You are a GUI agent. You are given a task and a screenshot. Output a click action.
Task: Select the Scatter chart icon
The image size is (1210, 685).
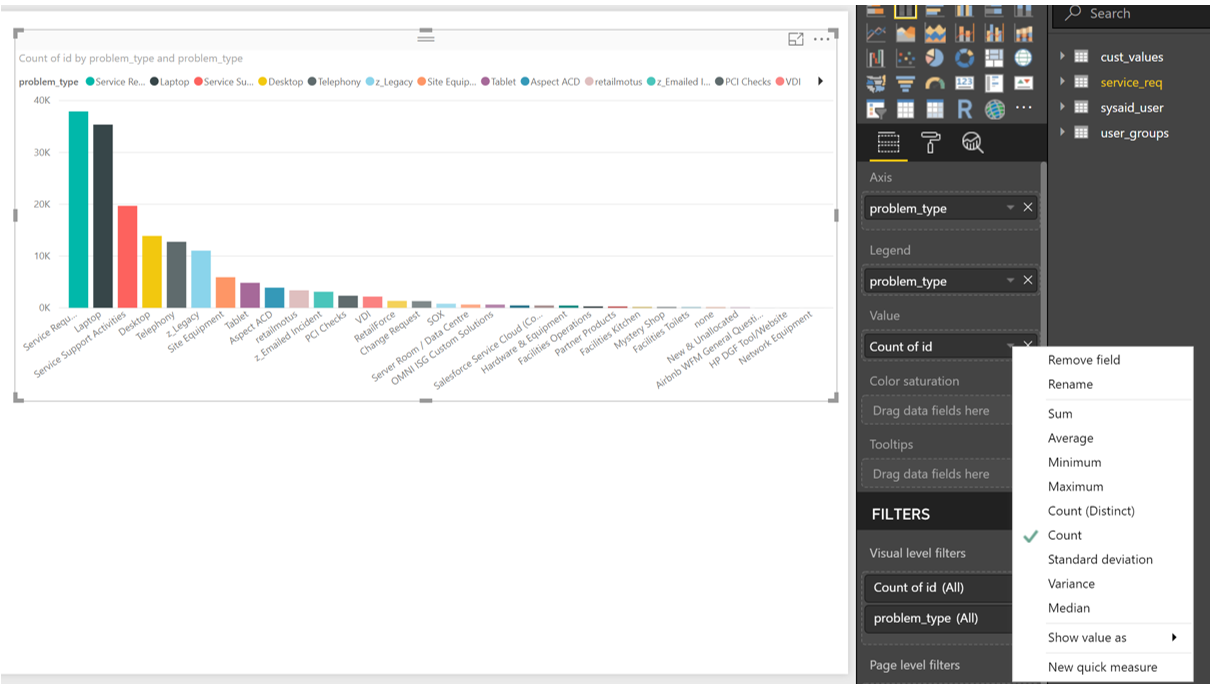point(906,58)
